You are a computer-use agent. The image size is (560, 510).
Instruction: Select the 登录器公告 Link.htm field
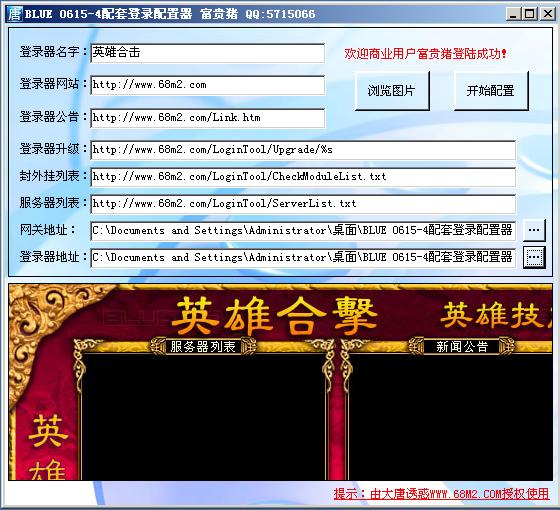208,118
